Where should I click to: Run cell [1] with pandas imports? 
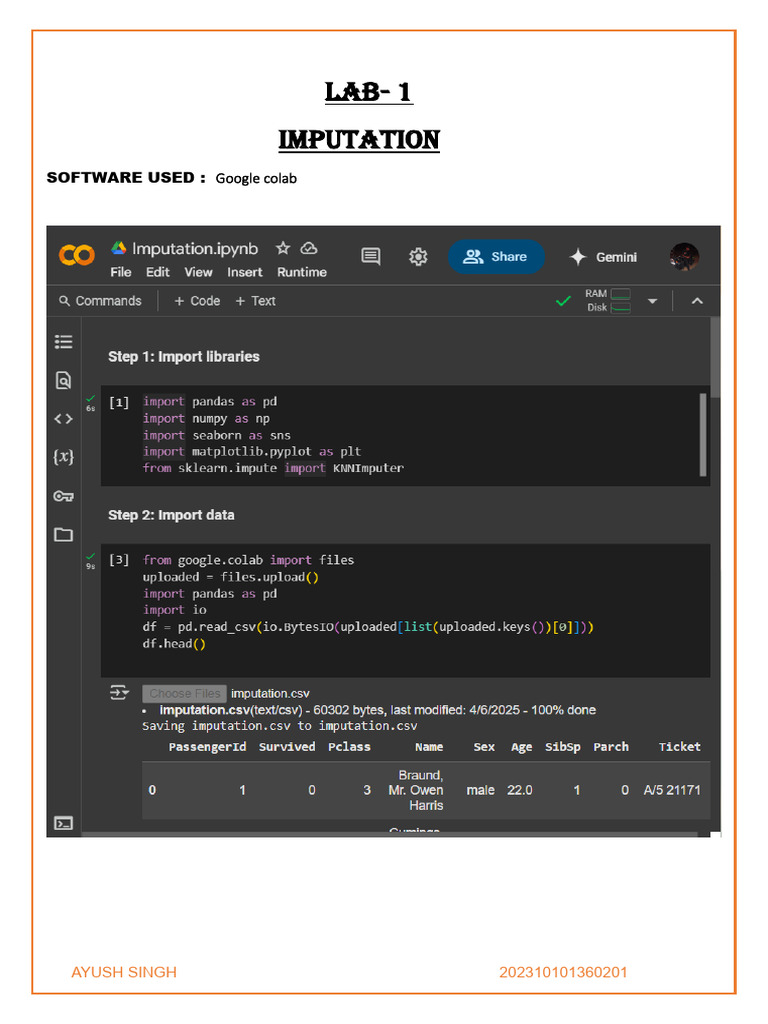click(x=119, y=402)
